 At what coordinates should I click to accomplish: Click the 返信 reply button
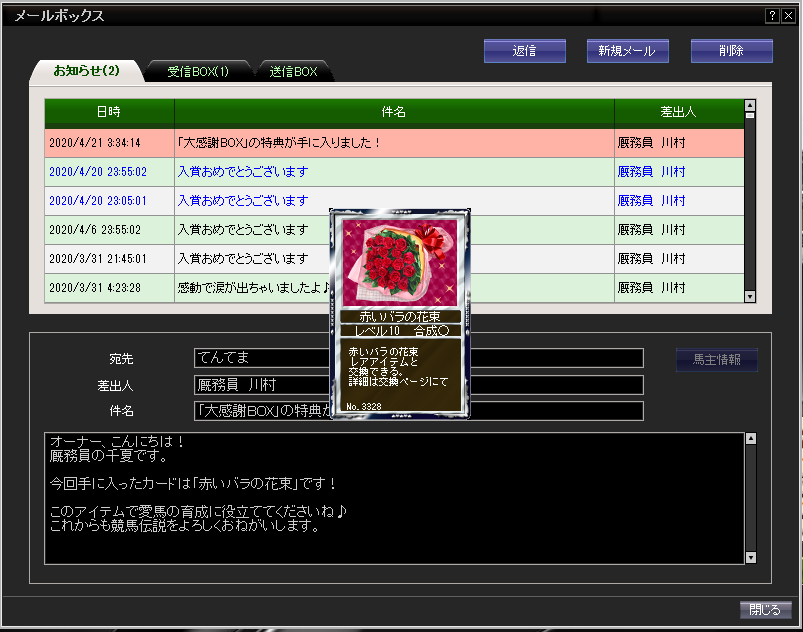tap(525, 51)
